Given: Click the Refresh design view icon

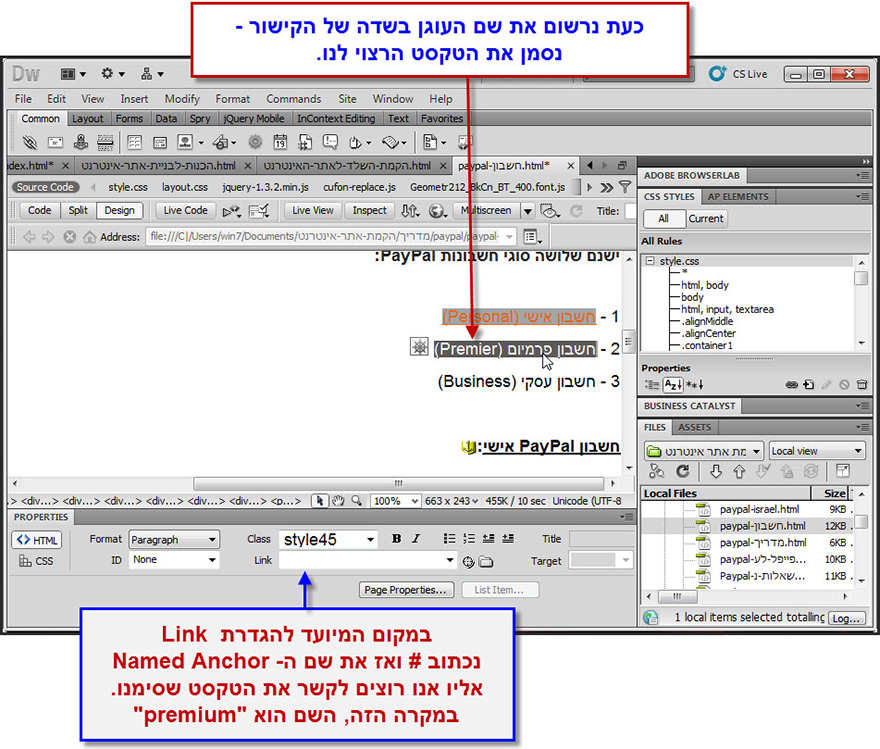Looking at the screenshot, I should click(x=576, y=211).
